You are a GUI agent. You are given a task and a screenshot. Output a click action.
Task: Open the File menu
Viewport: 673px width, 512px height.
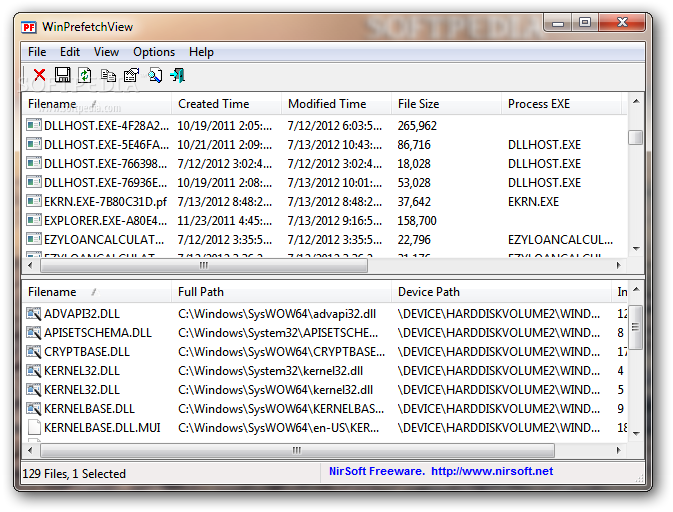[x=37, y=52]
